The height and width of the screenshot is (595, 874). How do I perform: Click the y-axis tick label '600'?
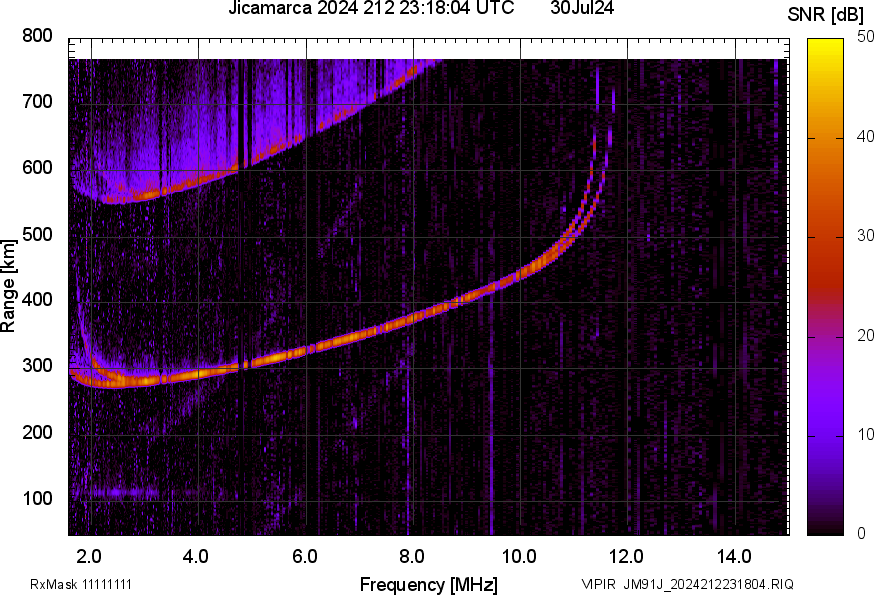[37, 167]
